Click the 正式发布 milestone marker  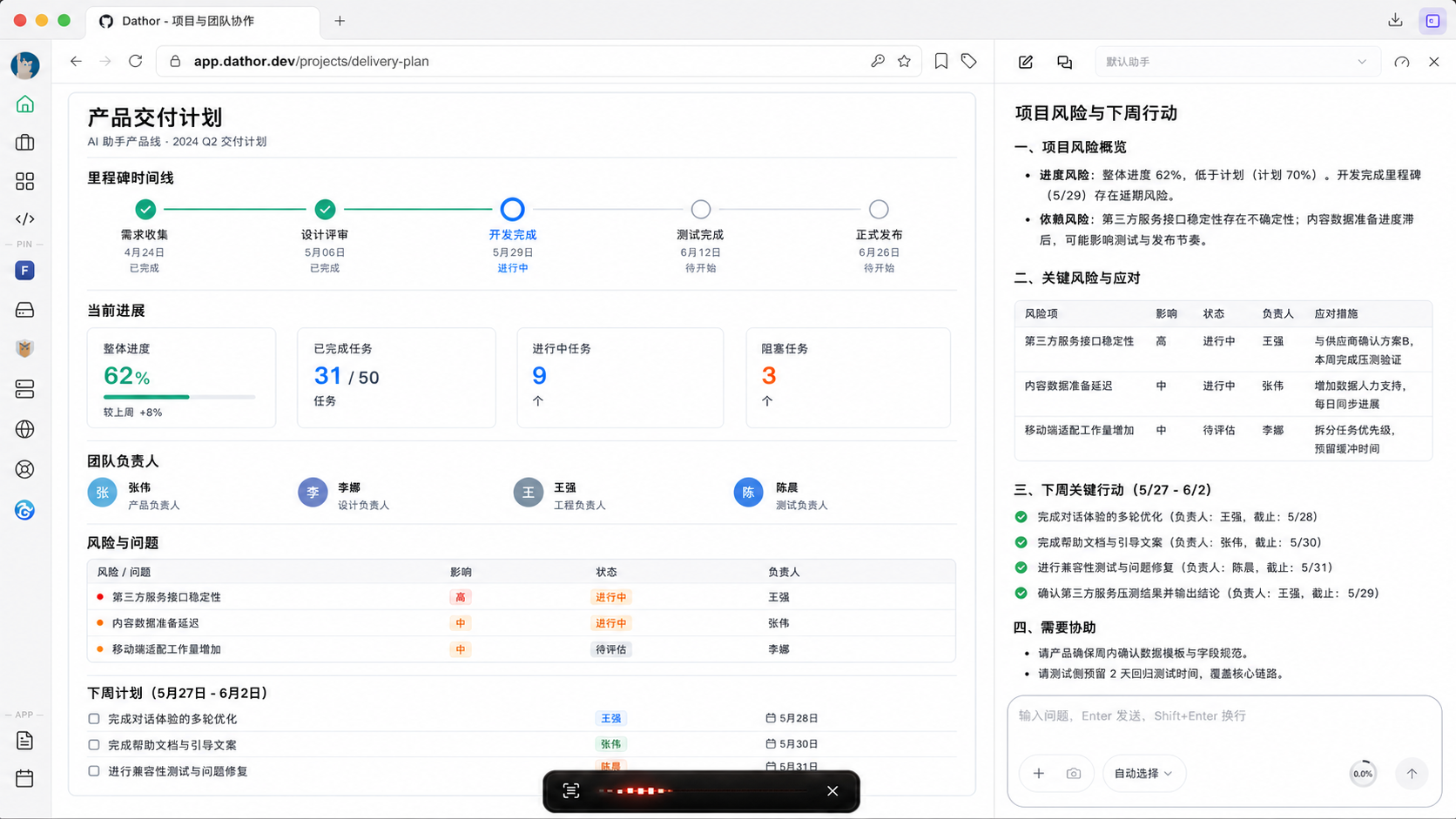(879, 209)
